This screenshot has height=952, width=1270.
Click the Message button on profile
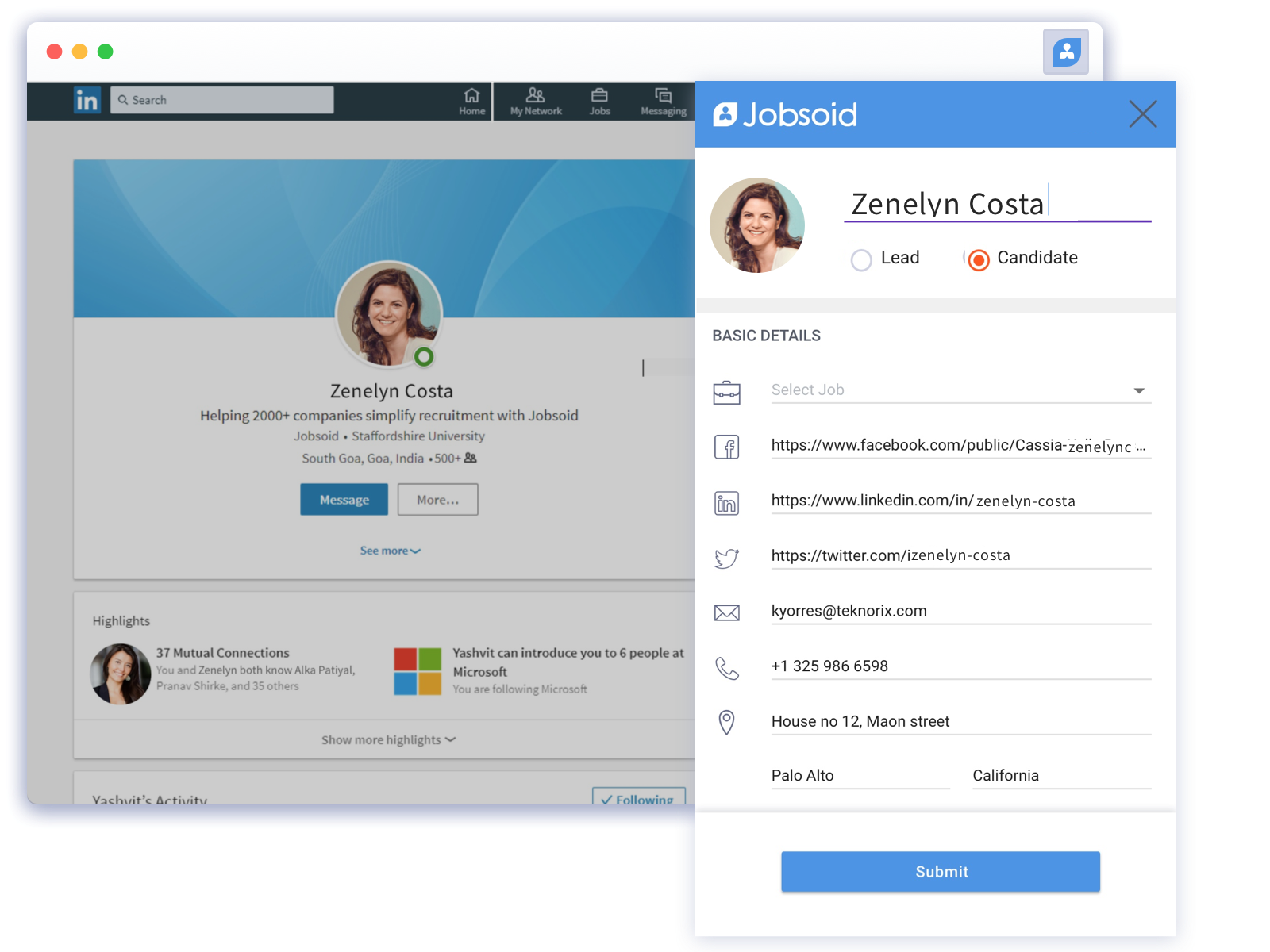coord(344,500)
